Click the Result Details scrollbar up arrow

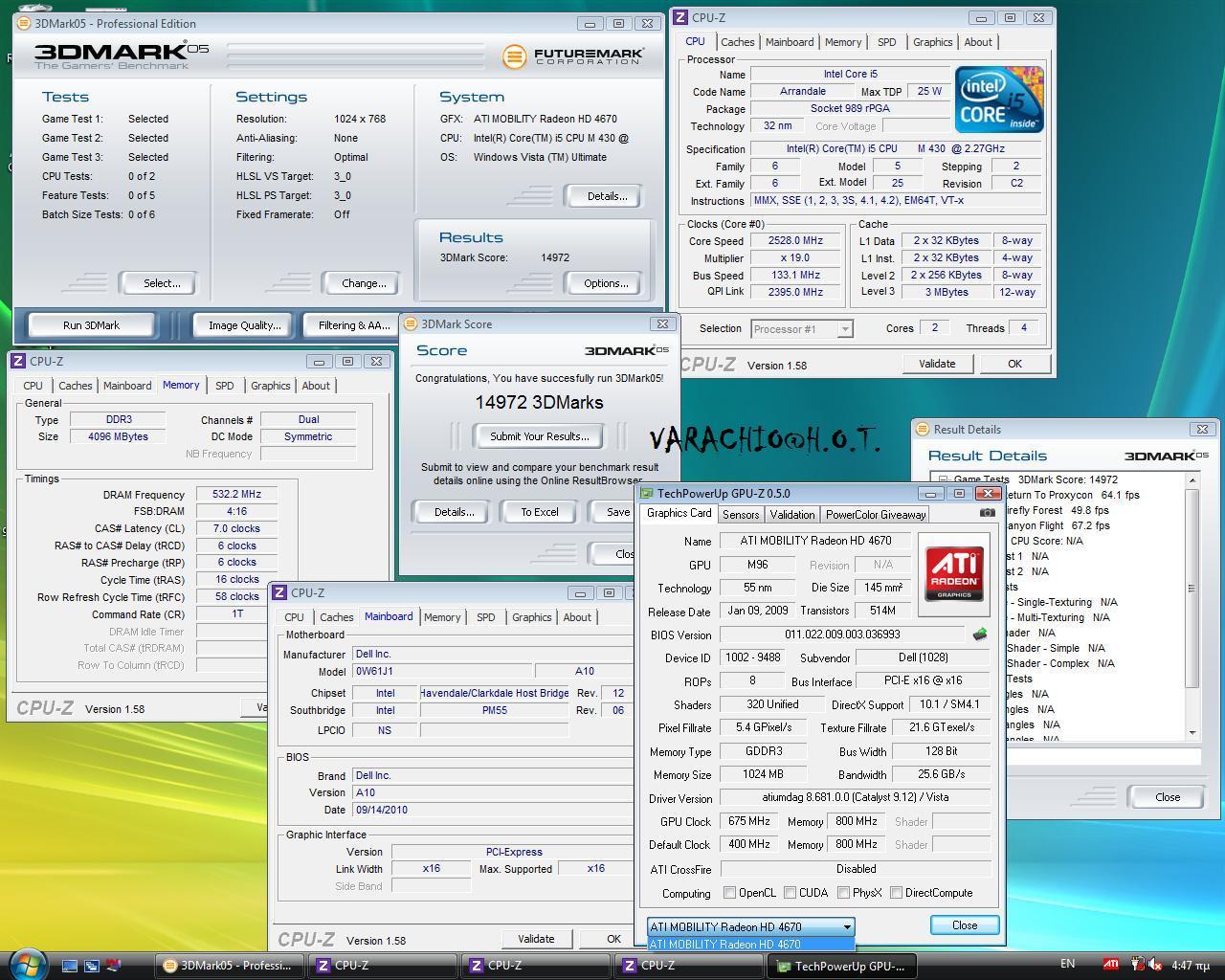point(1192,479)
